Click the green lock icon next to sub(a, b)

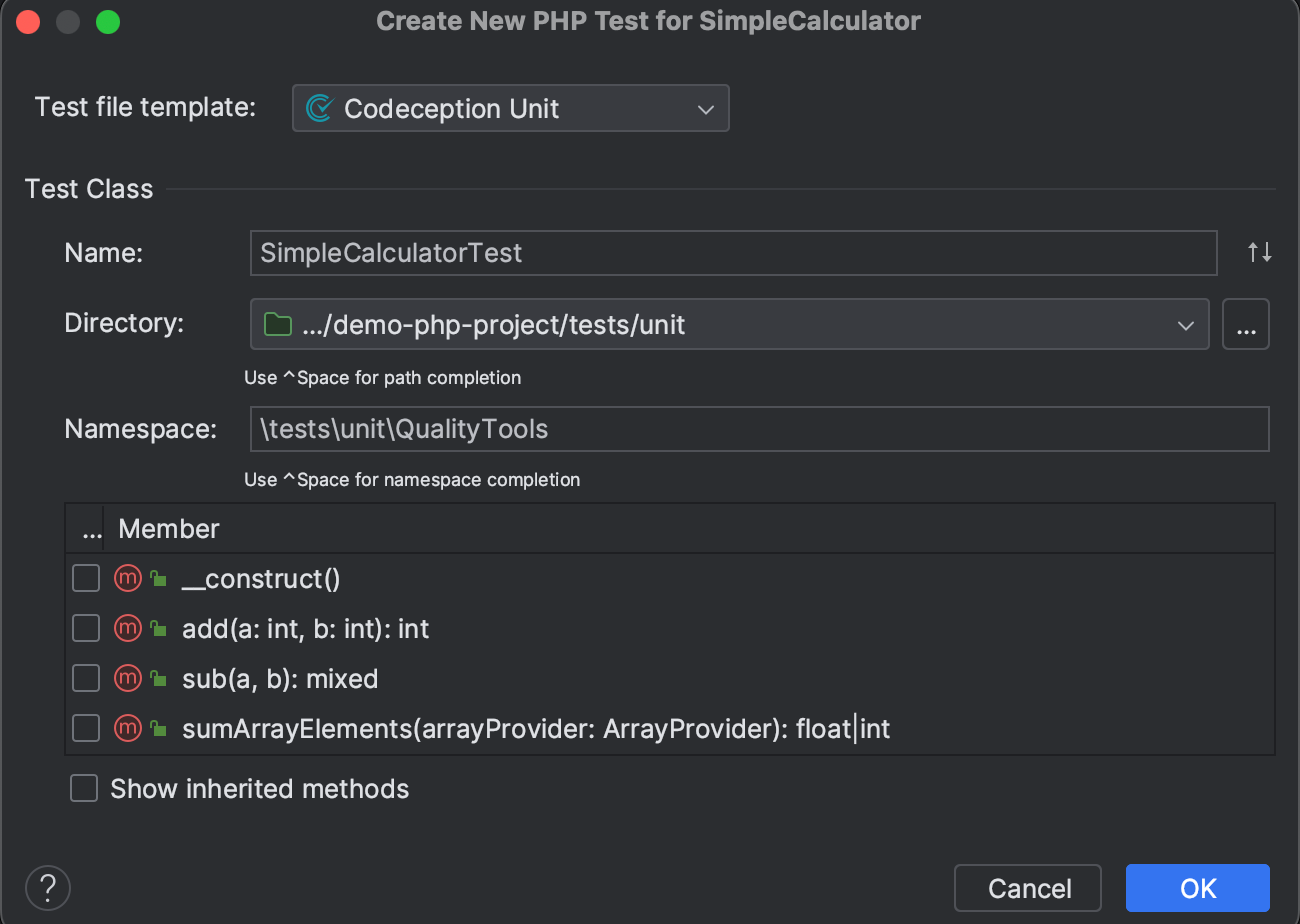coord(157,678)
